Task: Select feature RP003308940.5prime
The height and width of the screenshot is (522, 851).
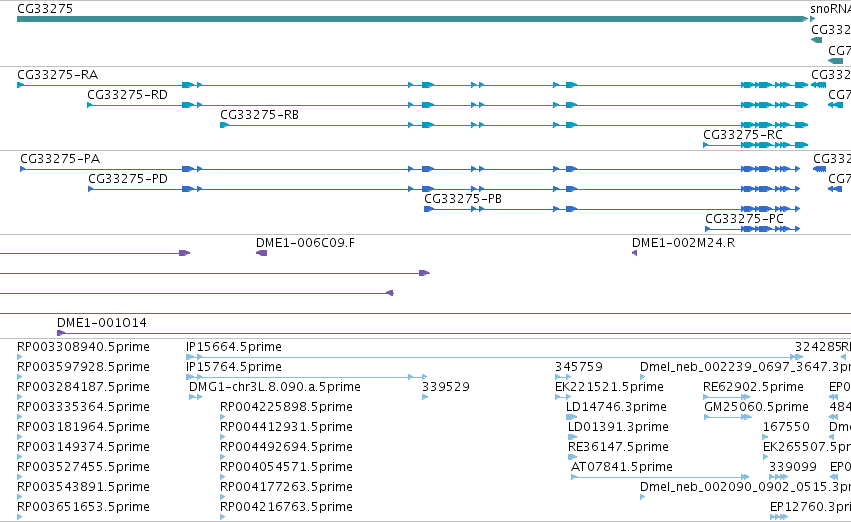Action: [x=84, y=347]
